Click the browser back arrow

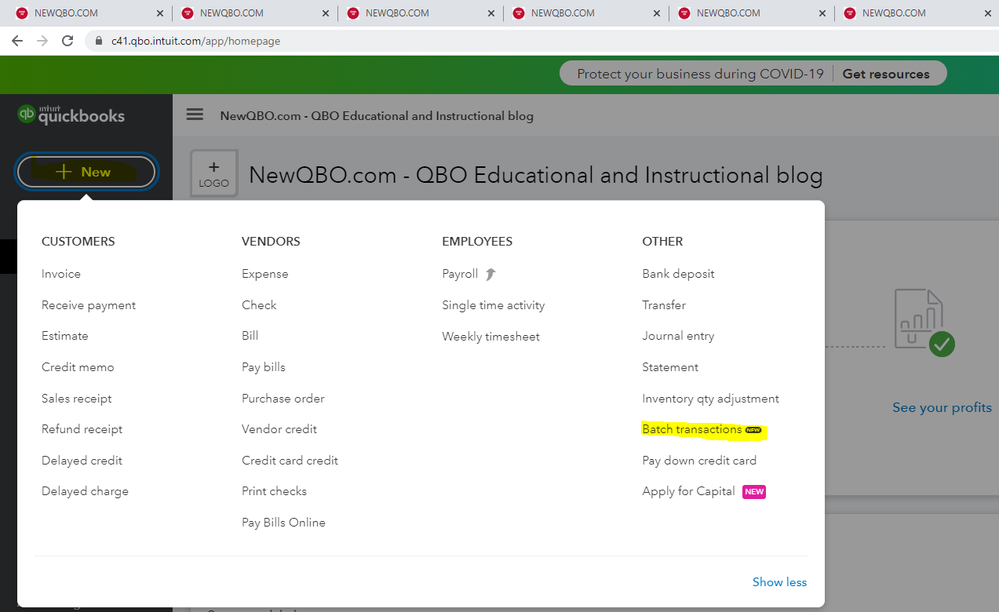tap(17, 41)
